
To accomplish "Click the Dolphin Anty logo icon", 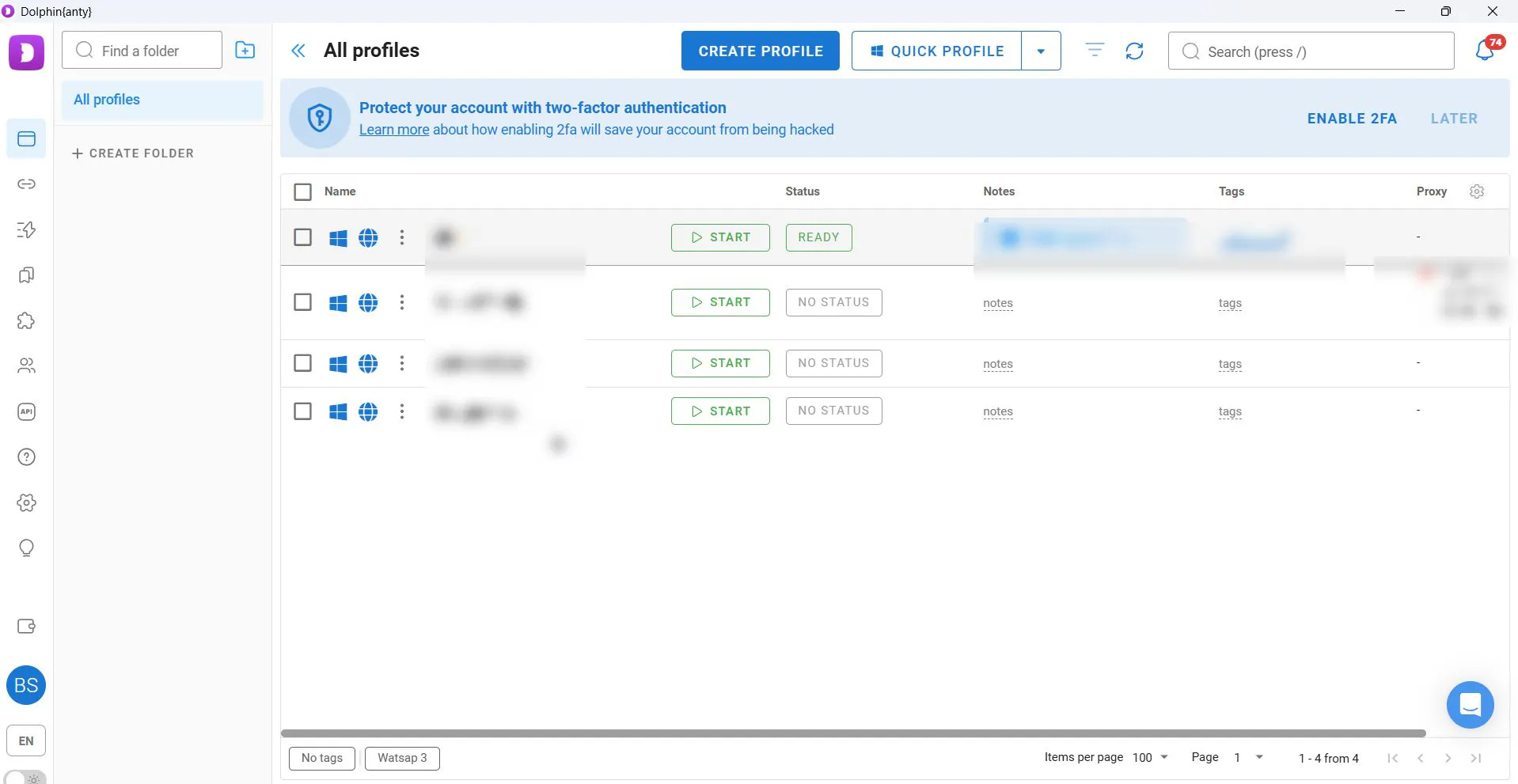I will tap(26, 52).
